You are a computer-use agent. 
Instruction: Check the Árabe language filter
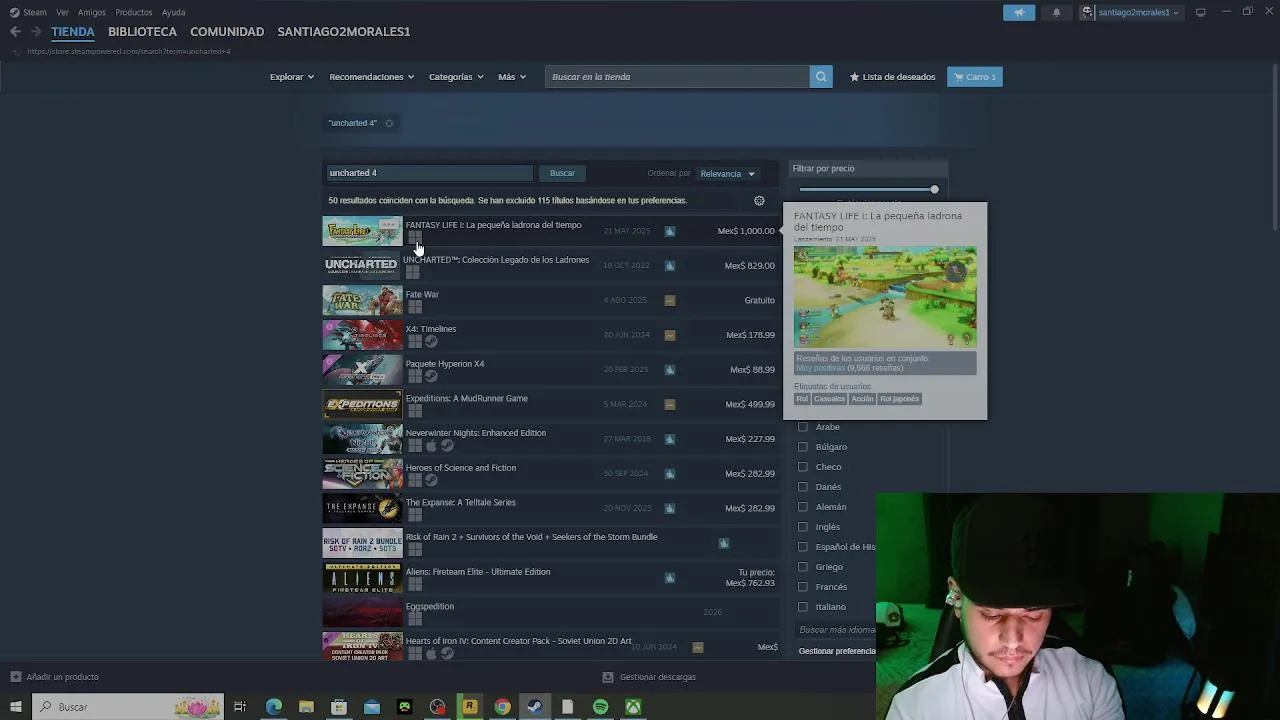(802, 427)
